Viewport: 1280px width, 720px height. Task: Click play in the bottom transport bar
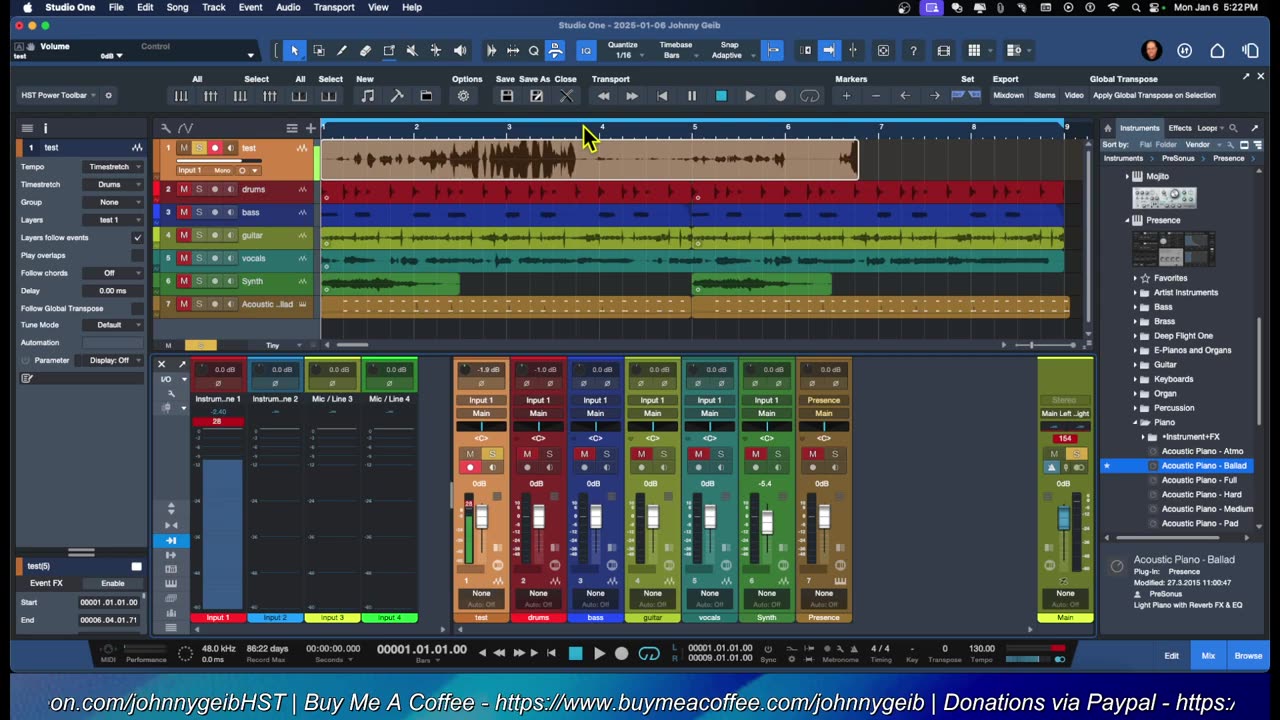tap(598, 654)
